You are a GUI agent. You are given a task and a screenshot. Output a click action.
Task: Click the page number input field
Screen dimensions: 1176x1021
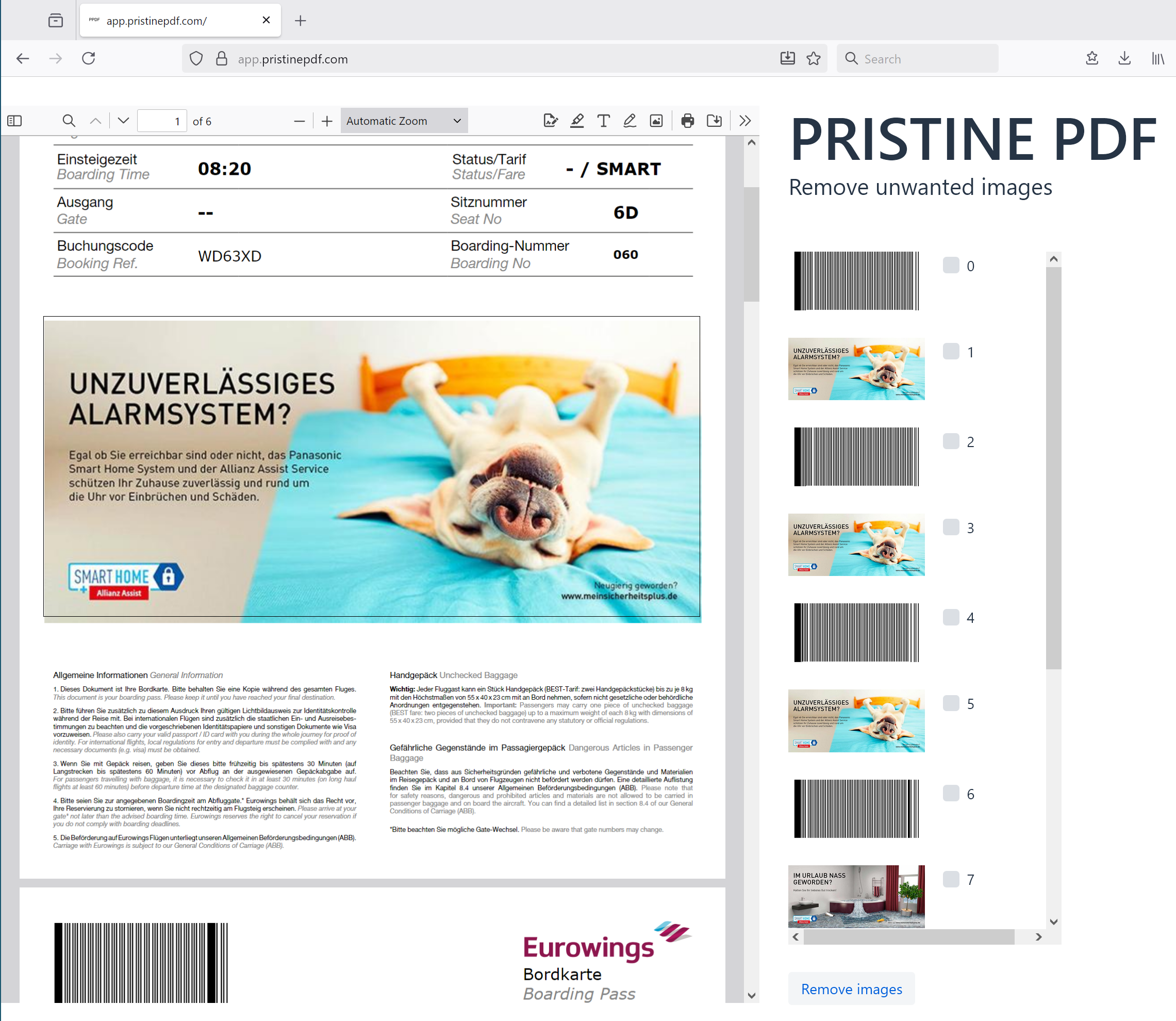point(162,121)
